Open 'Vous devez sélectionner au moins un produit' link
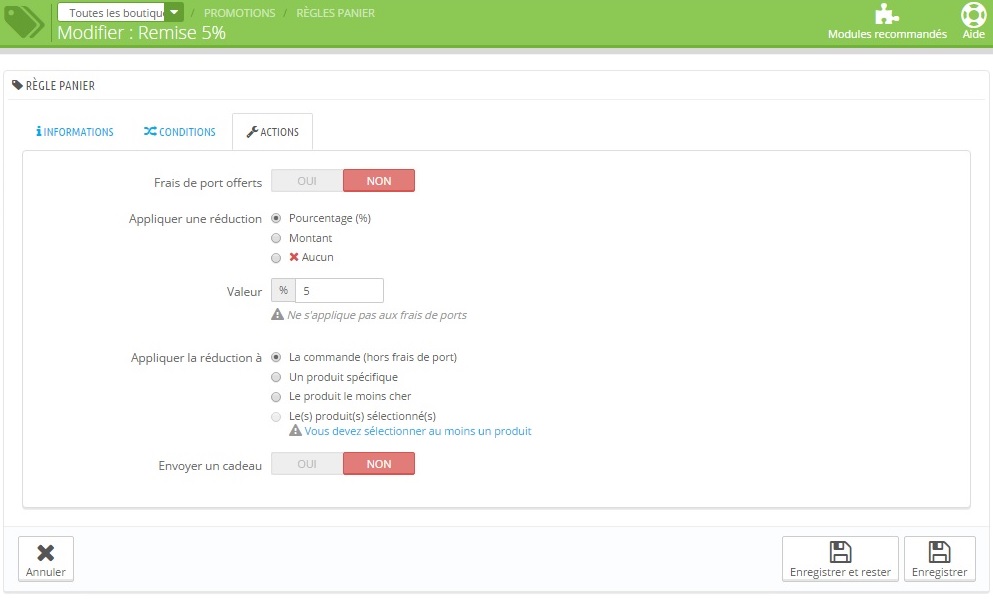993x599 pixels. 418,431
